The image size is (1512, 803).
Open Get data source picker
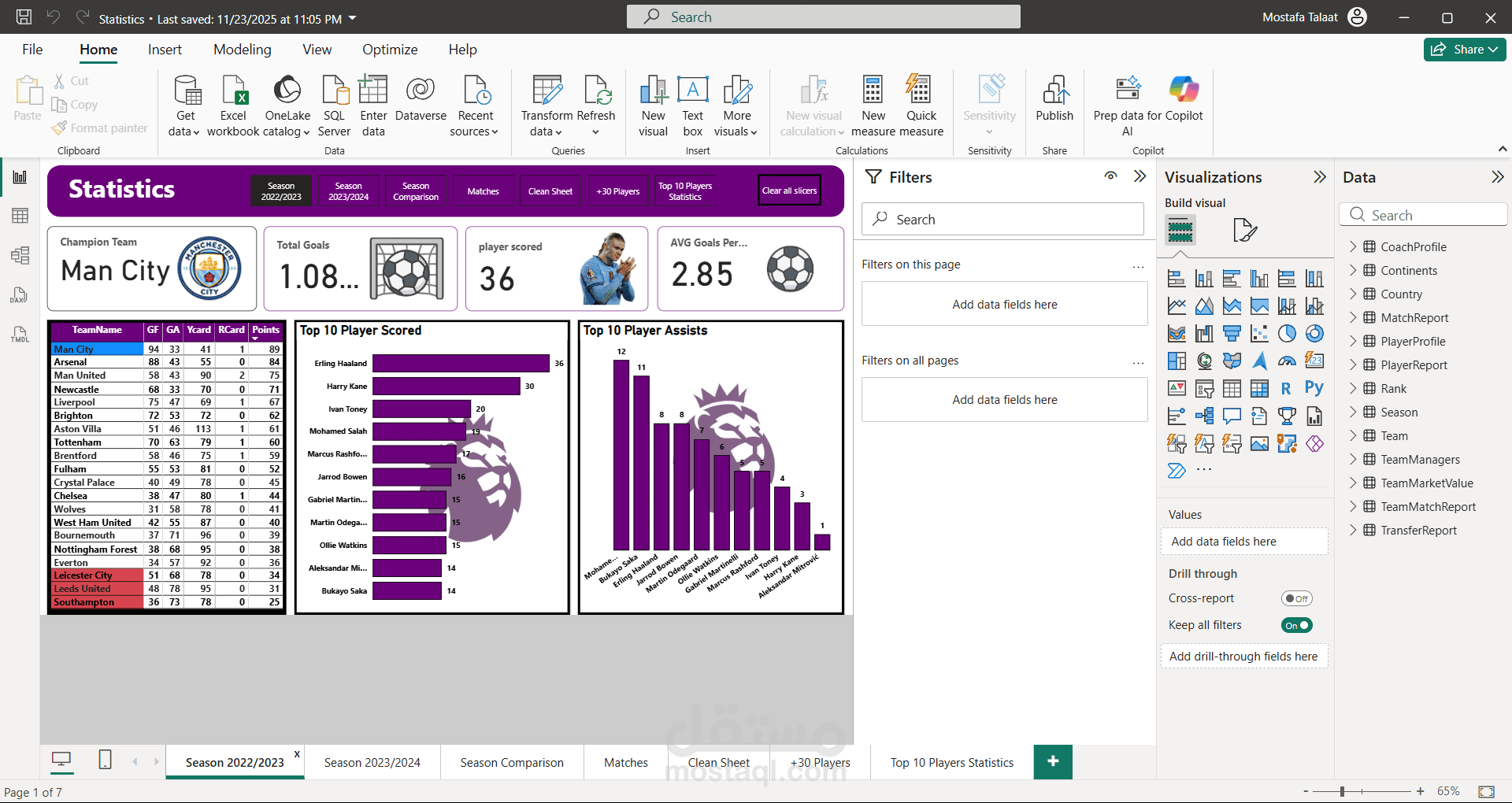click(185, 106)
